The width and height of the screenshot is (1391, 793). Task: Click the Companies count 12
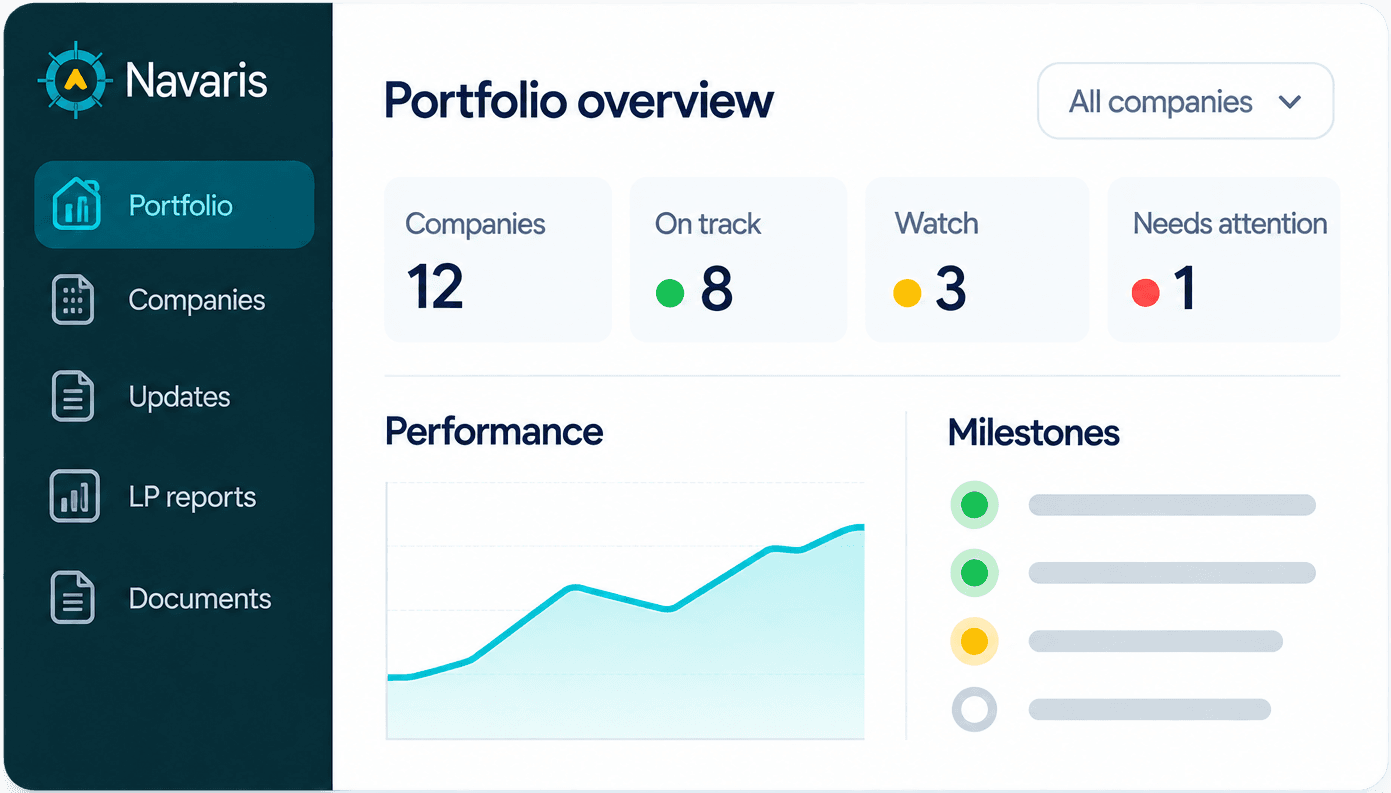435,288
